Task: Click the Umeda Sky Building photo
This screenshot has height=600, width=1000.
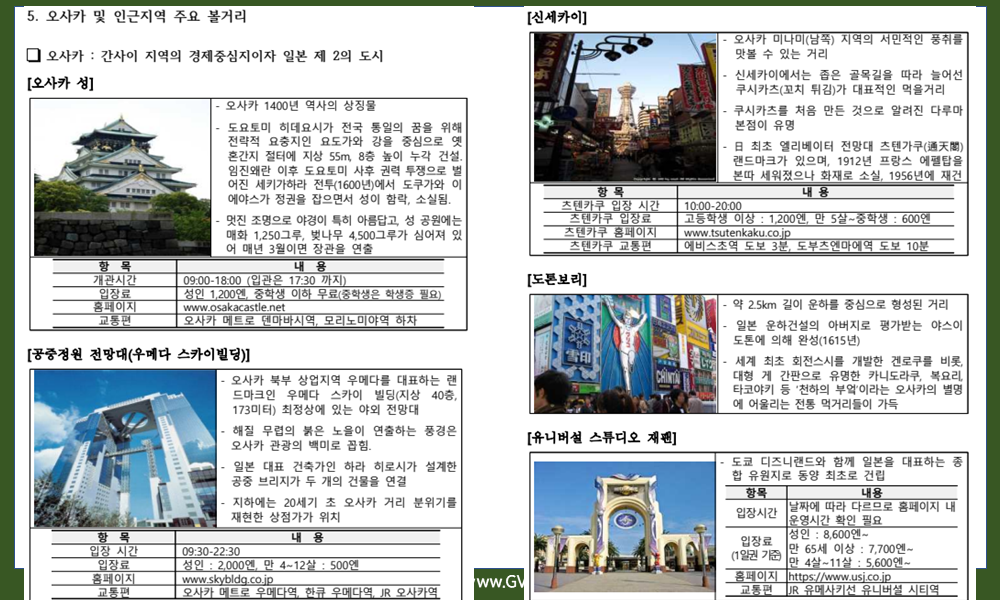Action: [x=125, y=449]
